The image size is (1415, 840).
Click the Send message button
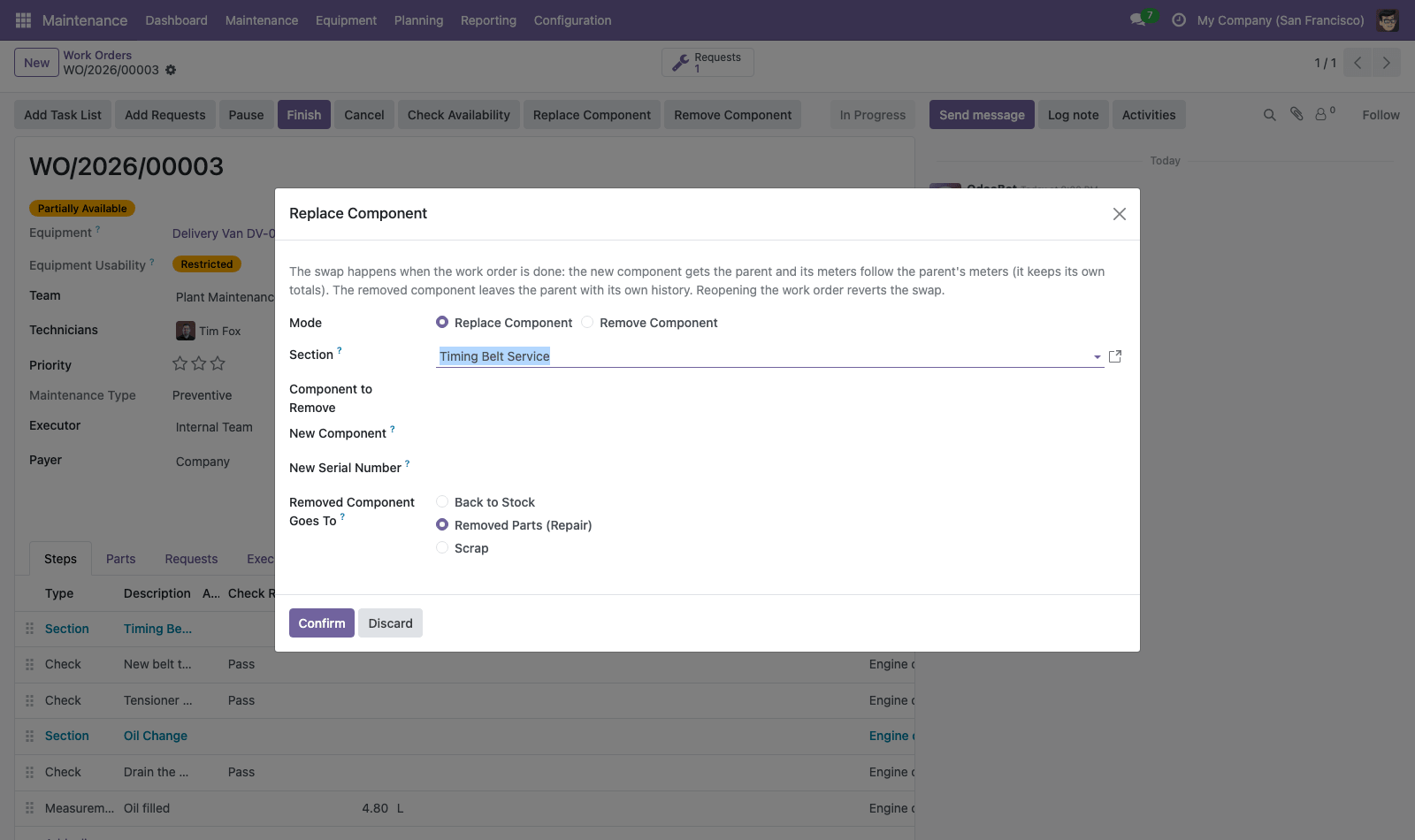click(982, 115)
